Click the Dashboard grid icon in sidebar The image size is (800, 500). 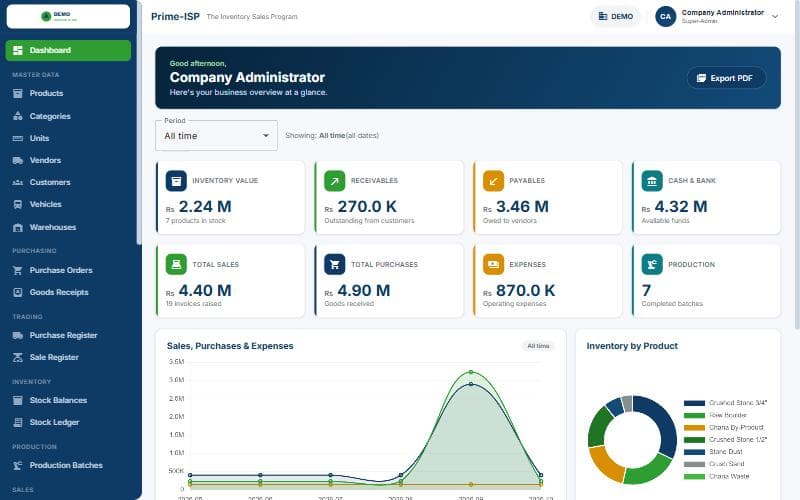point(18,50)
